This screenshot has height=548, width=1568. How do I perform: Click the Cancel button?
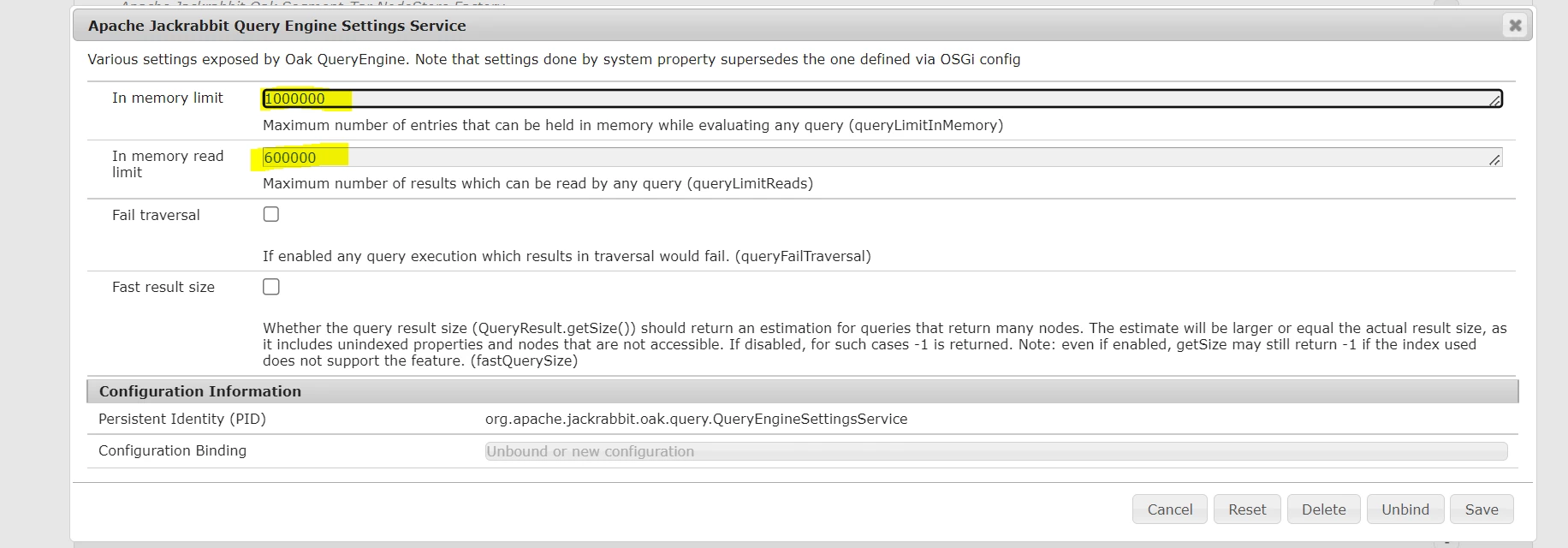[1170, 509]
